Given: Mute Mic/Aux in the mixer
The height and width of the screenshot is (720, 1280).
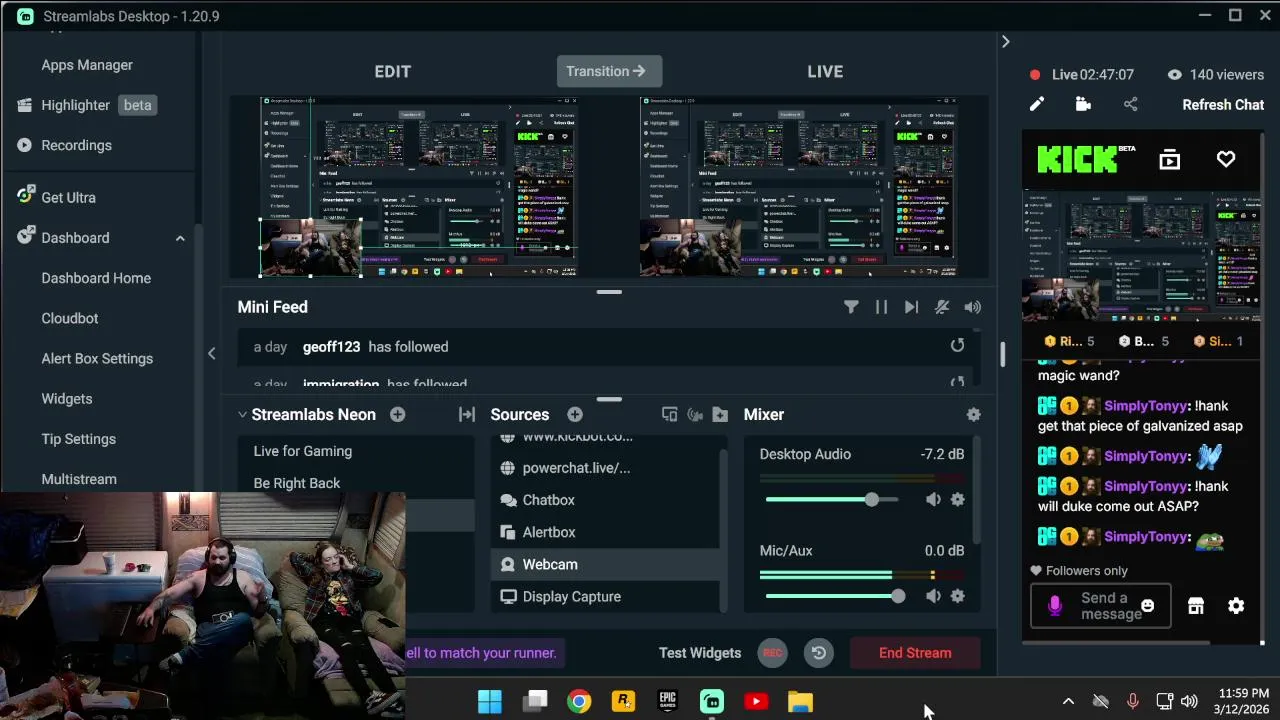Looking at the screenshot, I should (x=933, y=596).
